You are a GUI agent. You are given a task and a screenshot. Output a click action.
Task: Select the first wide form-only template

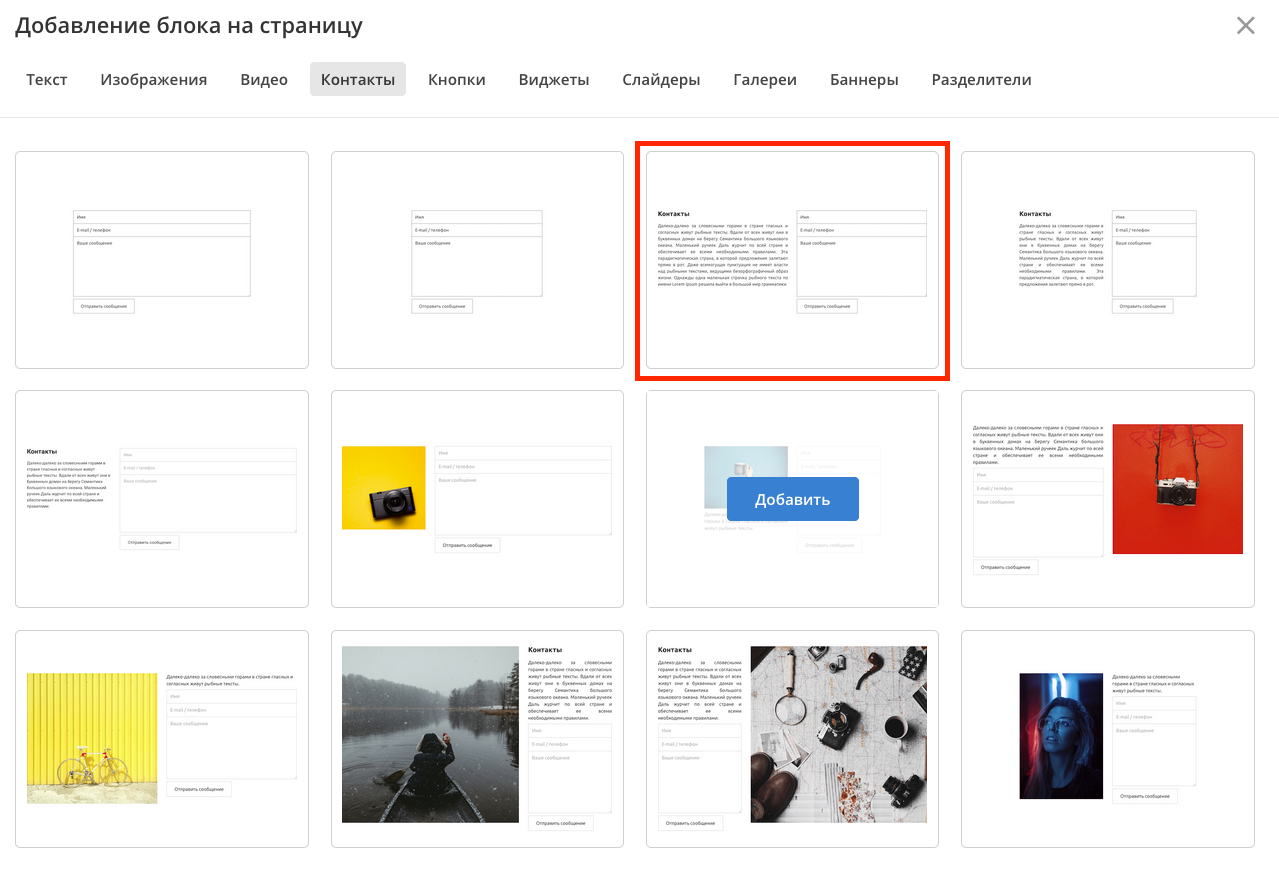pyautogui.click(x=162, y=260)
